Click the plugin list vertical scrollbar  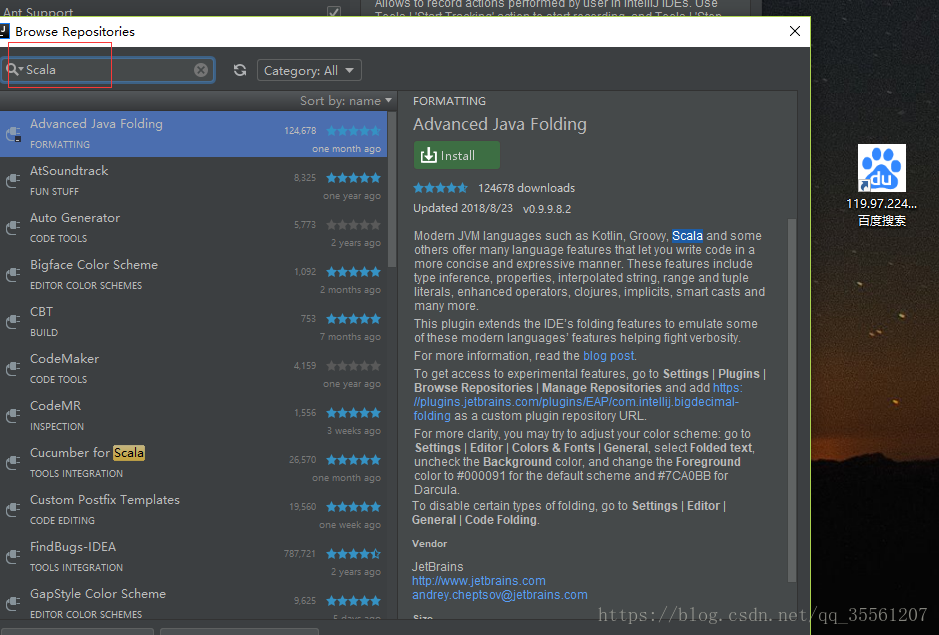tap(392, 190)
